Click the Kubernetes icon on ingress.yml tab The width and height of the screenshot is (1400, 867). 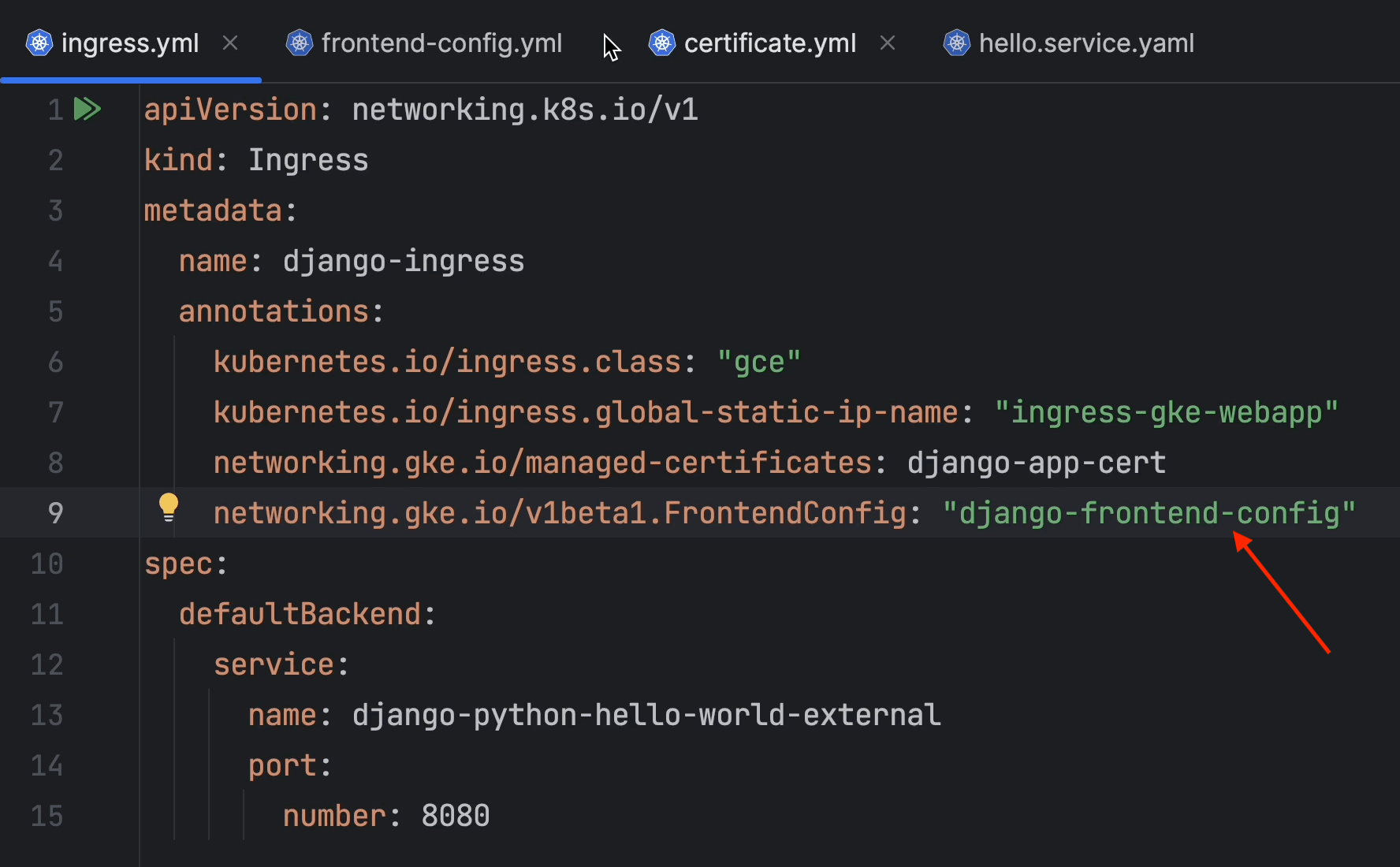[39, 43]
